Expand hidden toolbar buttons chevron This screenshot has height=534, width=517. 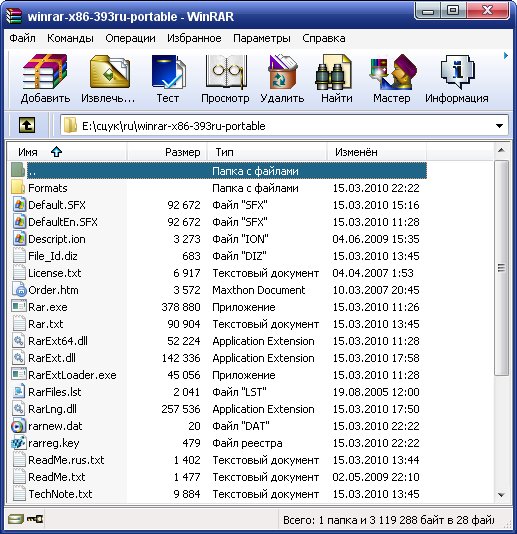pyautogui.click(x=506, y=56)
